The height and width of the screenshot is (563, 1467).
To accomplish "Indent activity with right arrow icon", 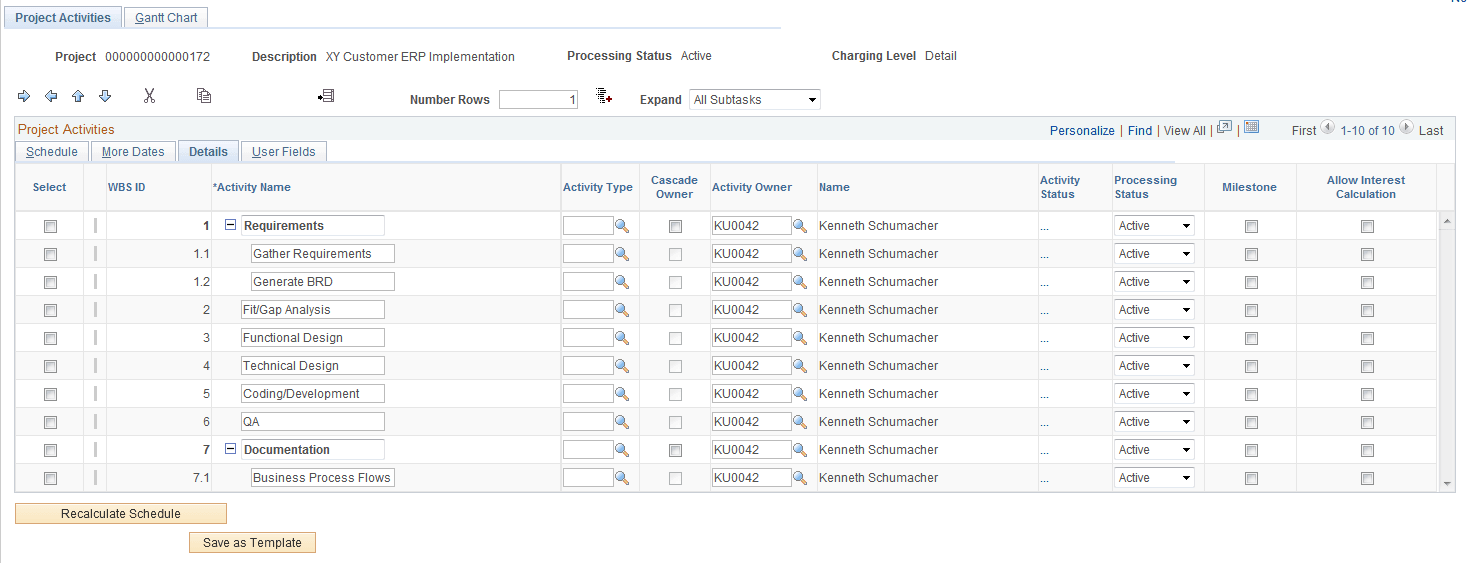I will (x=24, y=96).
